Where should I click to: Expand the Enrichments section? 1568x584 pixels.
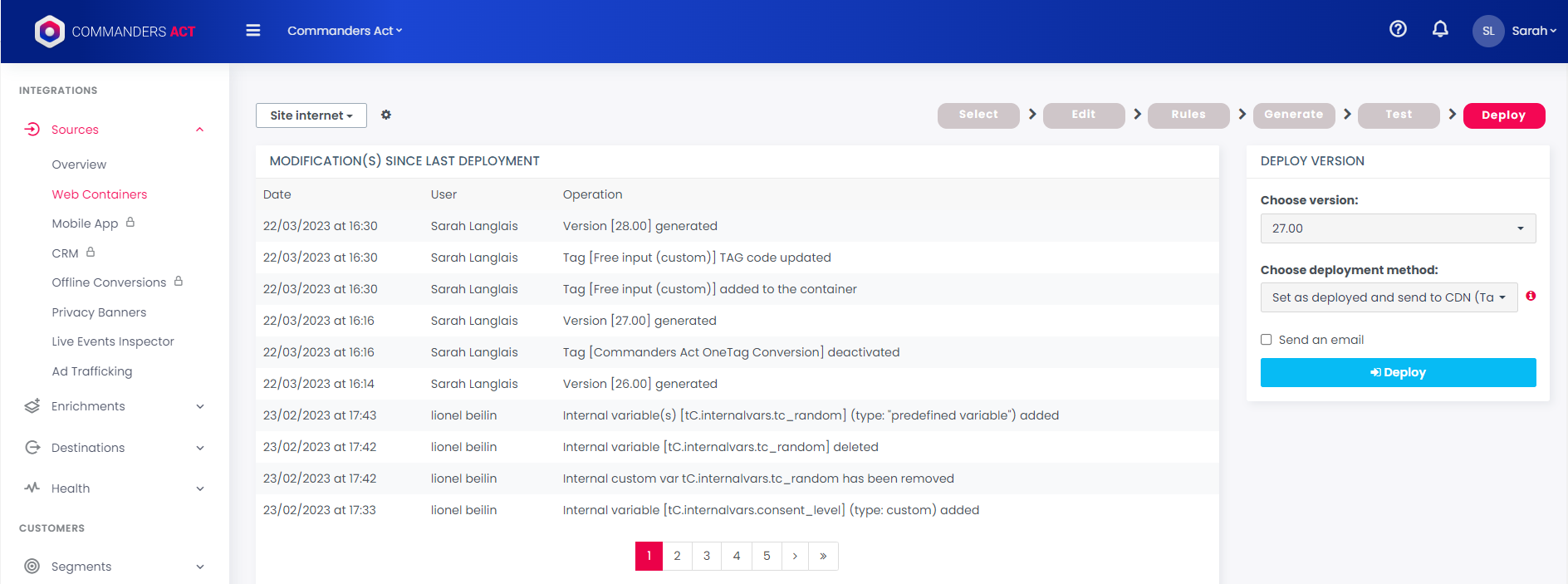point(199,406)
